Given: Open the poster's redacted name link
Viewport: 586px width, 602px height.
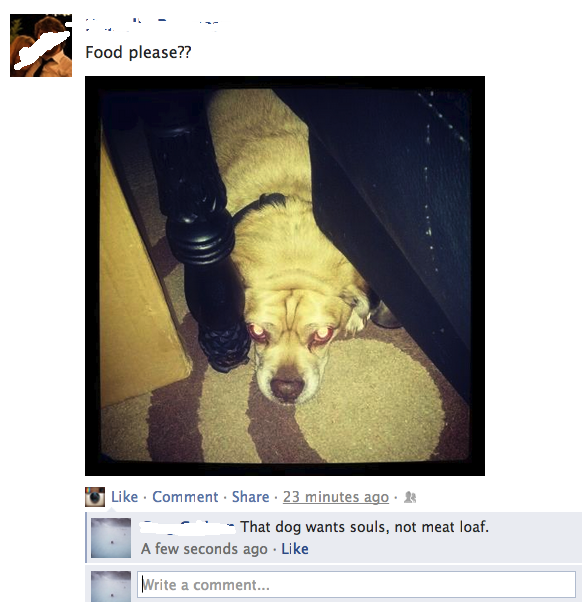Looking at the screenshot, I should (152, 25).
